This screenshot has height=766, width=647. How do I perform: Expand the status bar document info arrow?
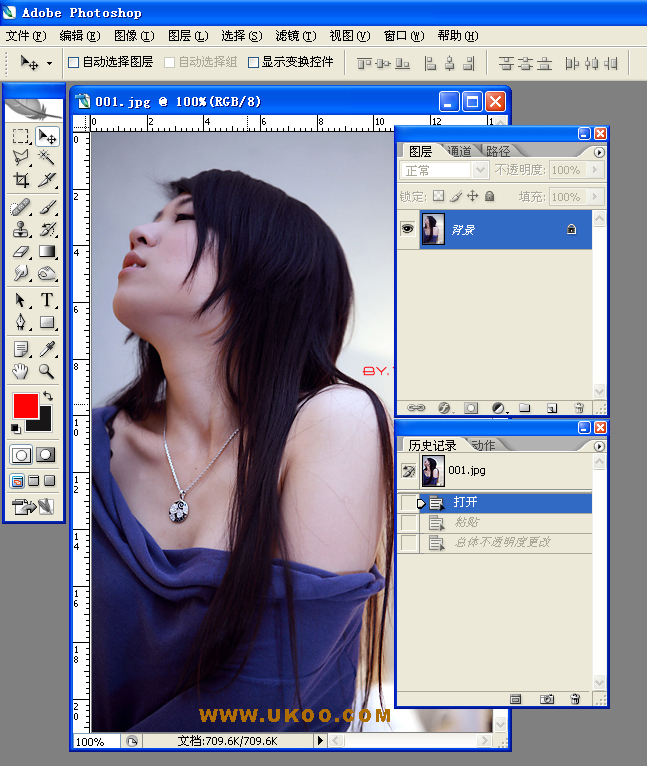[321, 741]
